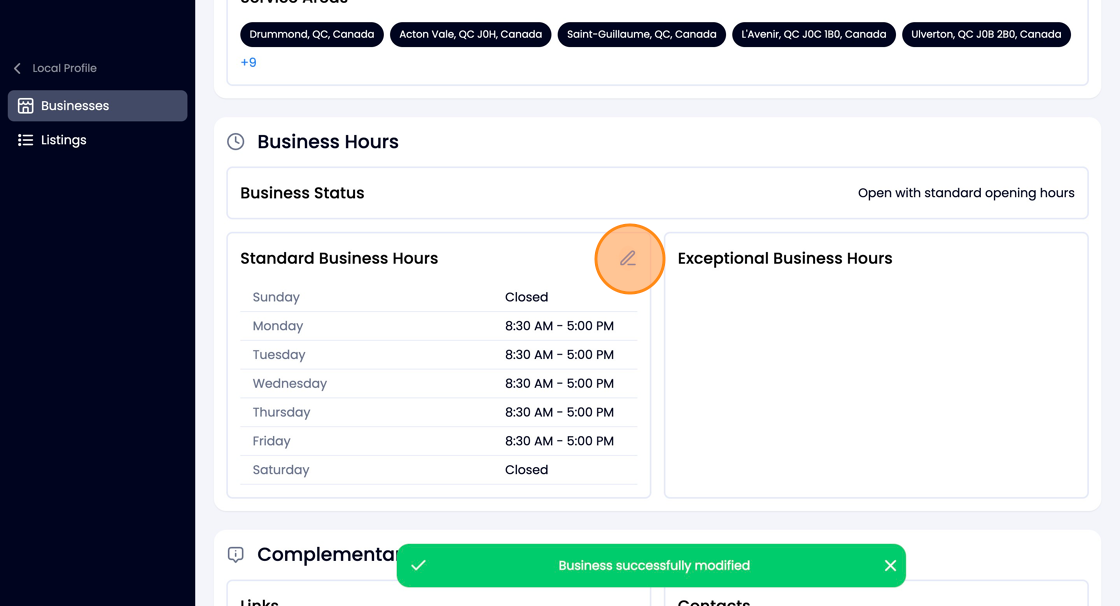Click the Sunday row label
This screenshot has height=606, width=1120.
click(276, 297)
